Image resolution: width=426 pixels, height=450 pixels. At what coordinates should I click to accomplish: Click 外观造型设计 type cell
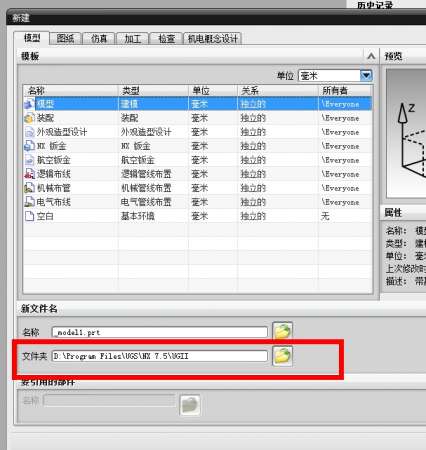click(x=146, y=132)
